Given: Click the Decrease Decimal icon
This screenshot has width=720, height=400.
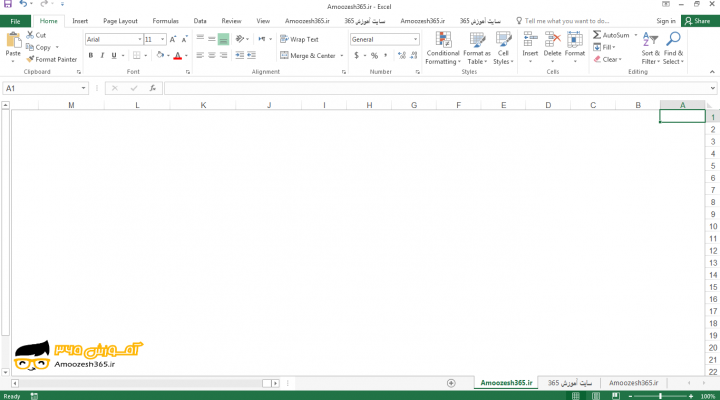Looking at the screenshot, I should point(414,56).
